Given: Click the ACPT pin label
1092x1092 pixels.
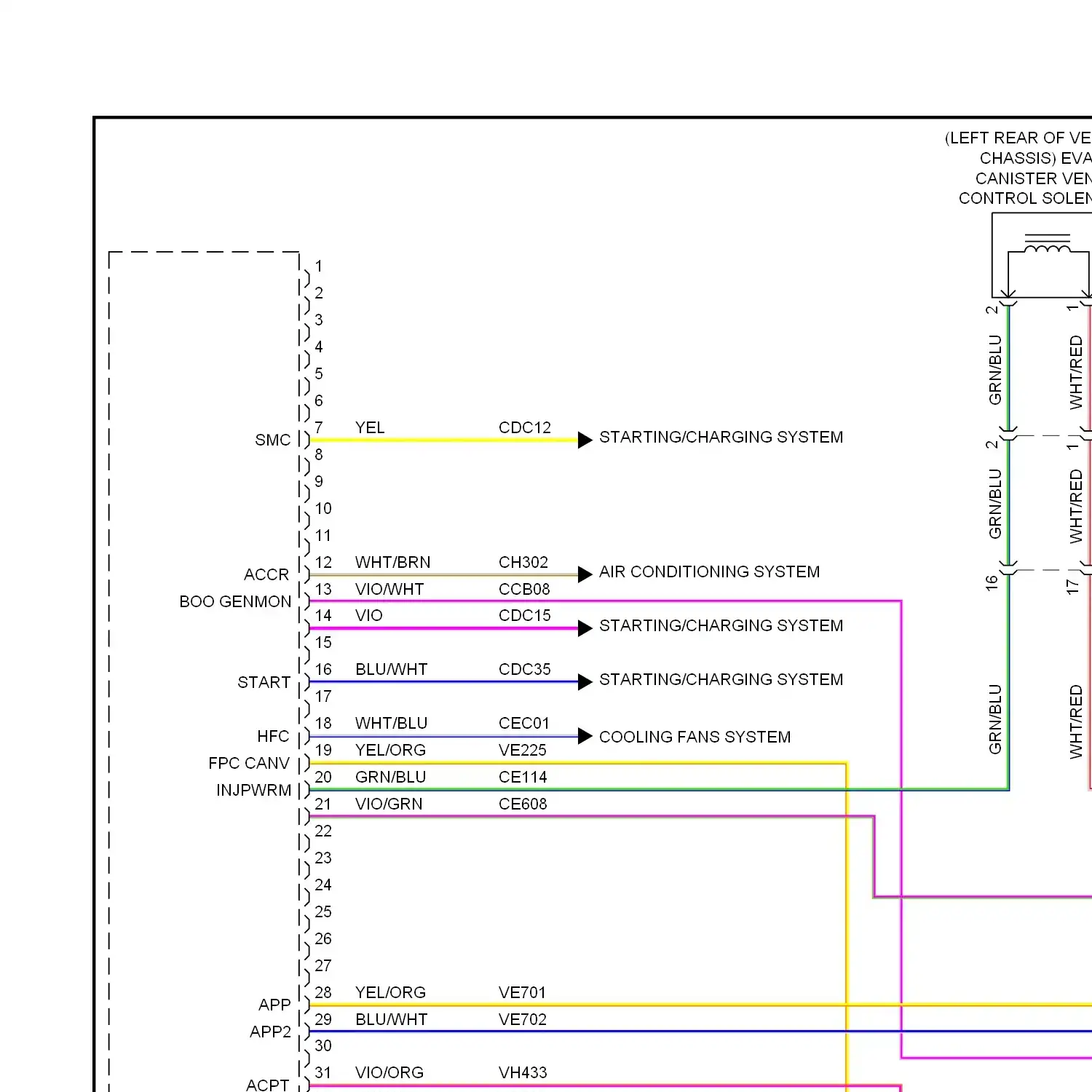Looking at the screenshot, I should pyautogui.click(x=267, y=1085).
